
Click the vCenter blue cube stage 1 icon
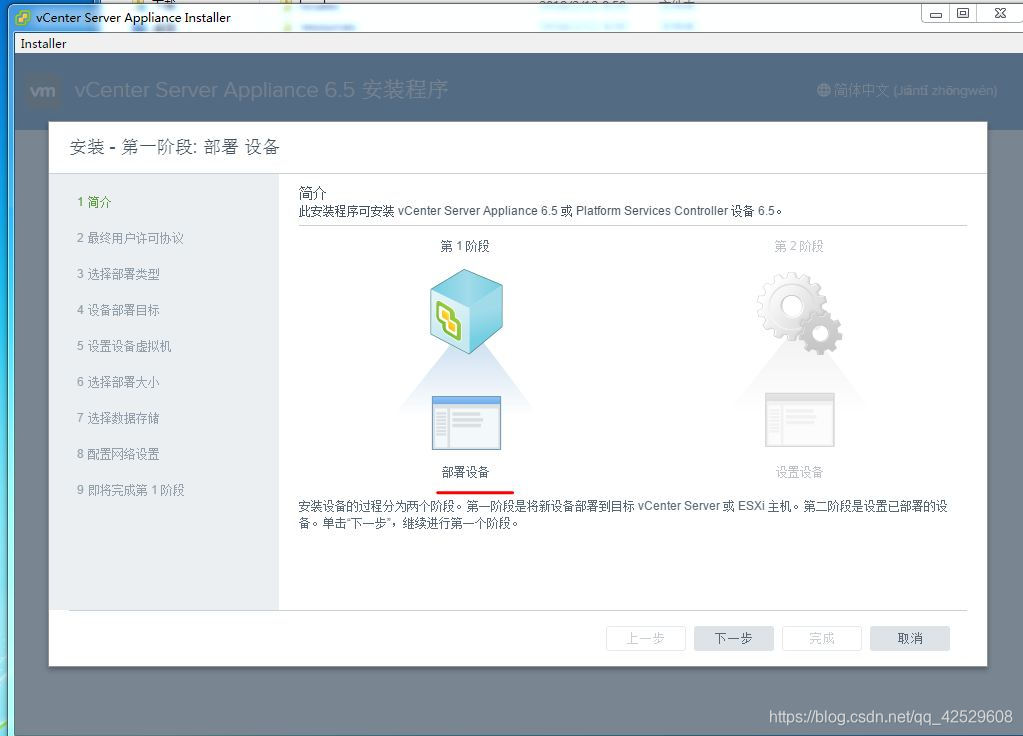[x=466, y=311]
